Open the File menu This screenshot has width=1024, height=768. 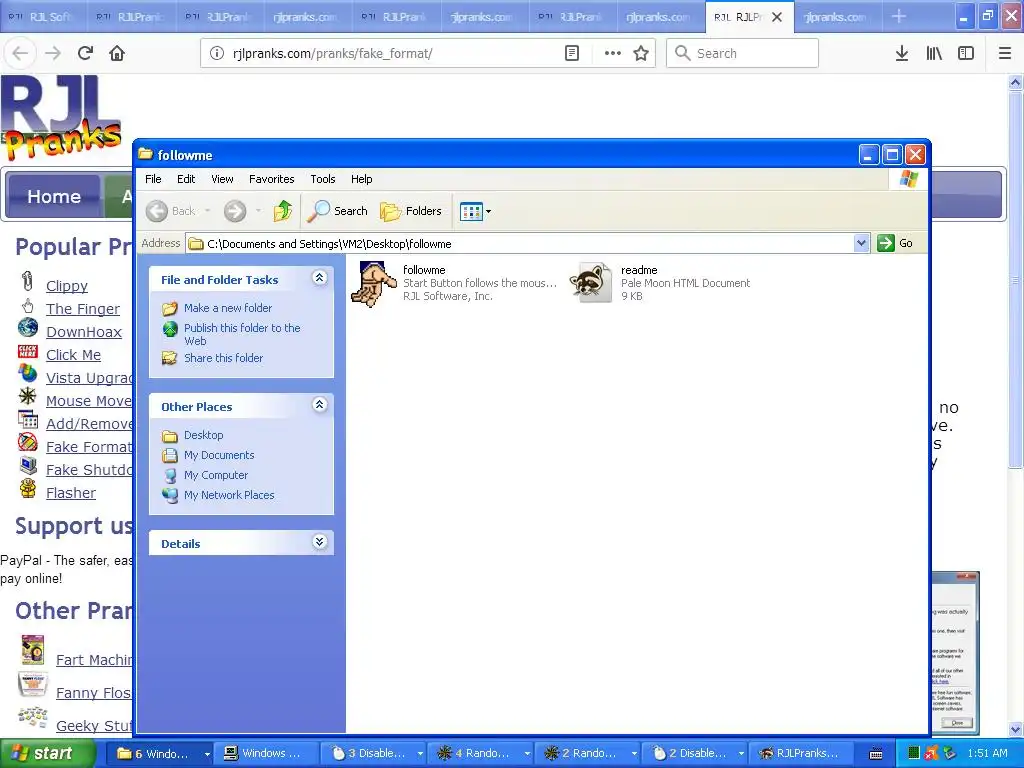[x=153, y=179]
